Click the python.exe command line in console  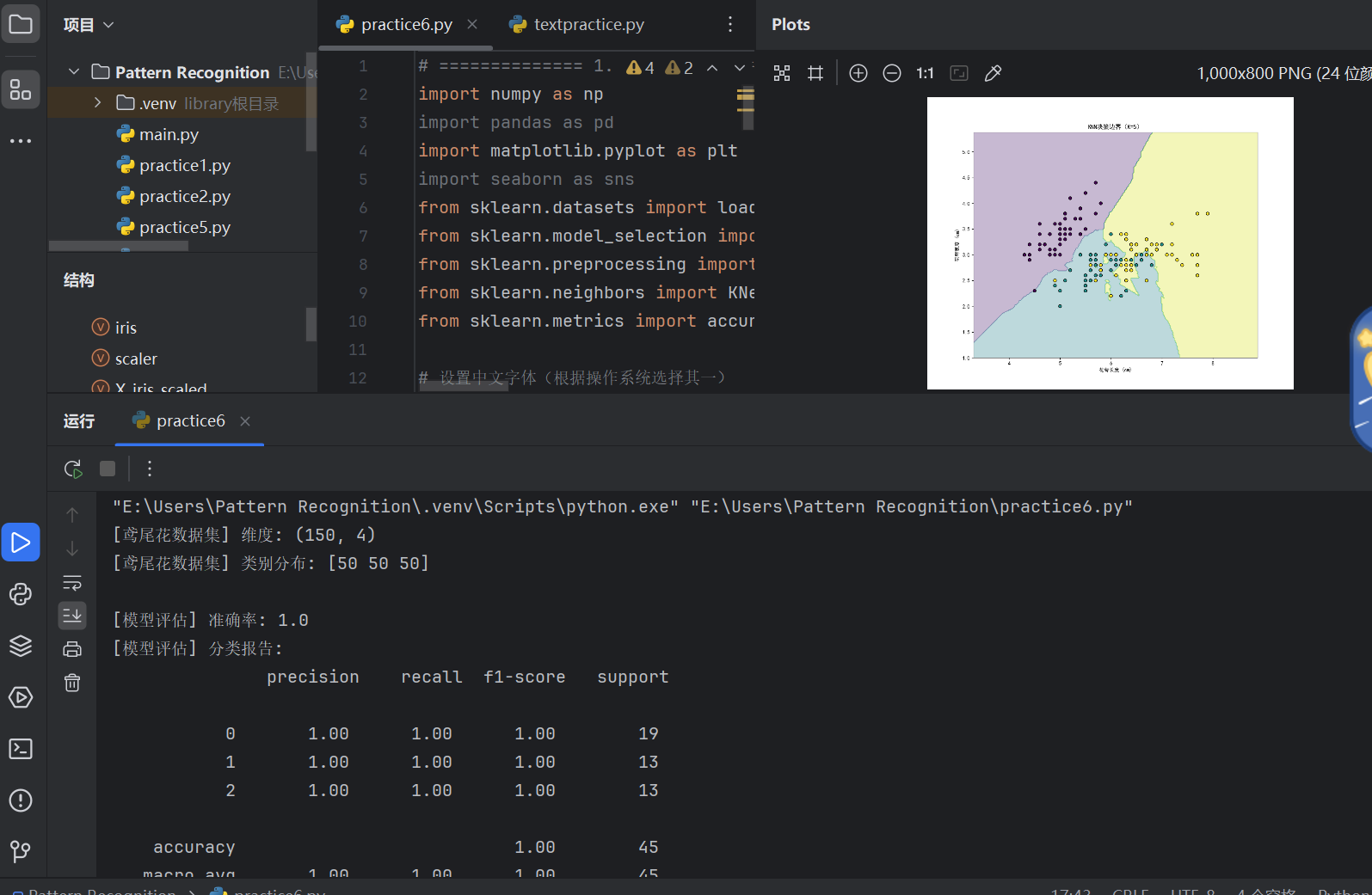click(623, 506)
